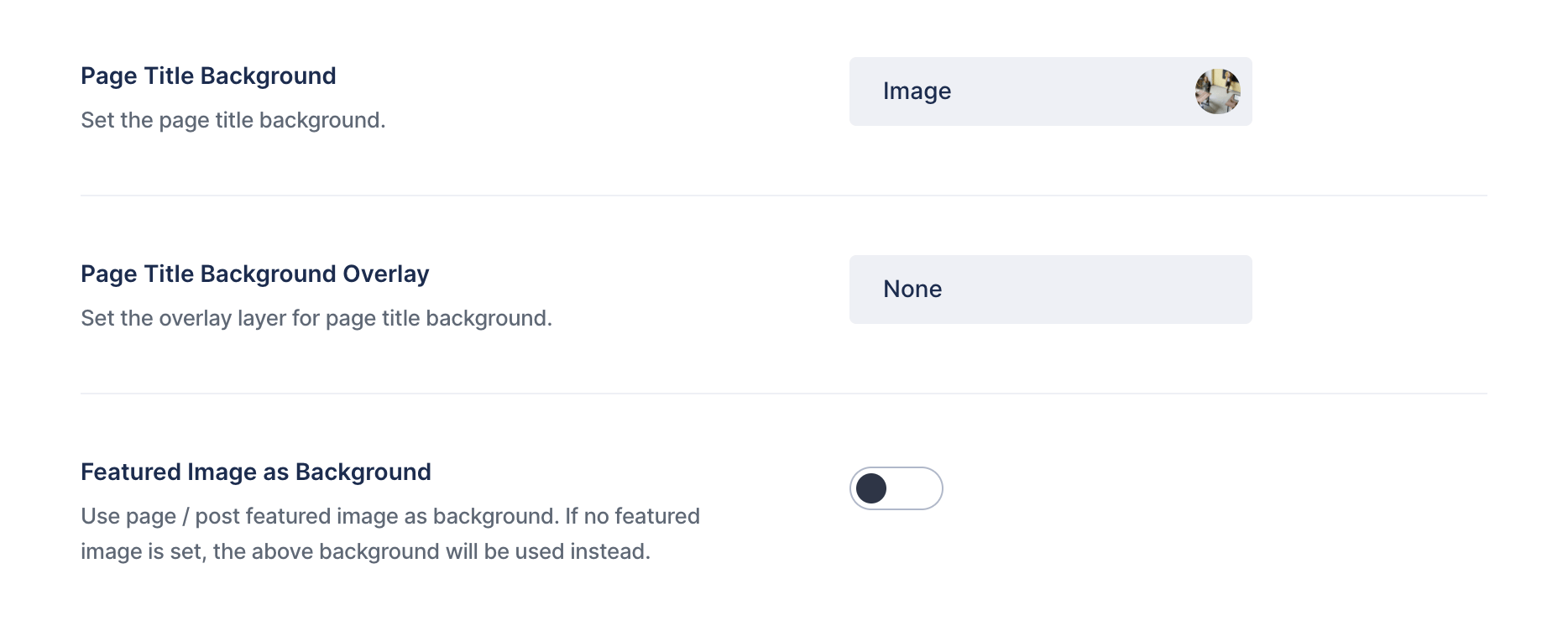Viewport: 1568px width, 626px height.
Task: Open the Page Title Background Overlay dropdown
Action: (x=1050, y=290)
